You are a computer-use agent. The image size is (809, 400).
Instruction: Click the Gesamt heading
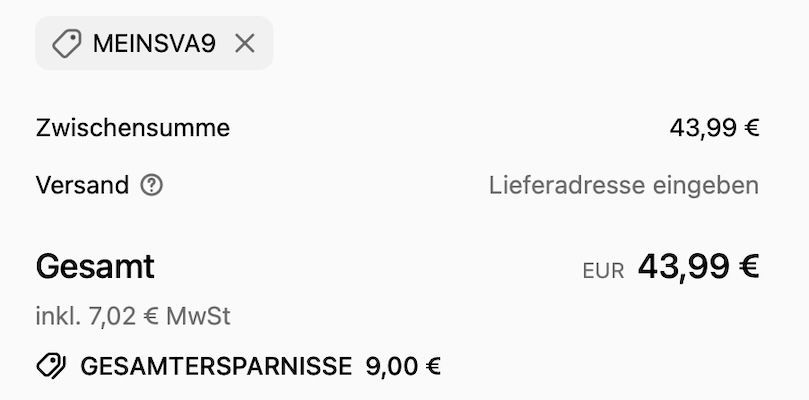95,267
